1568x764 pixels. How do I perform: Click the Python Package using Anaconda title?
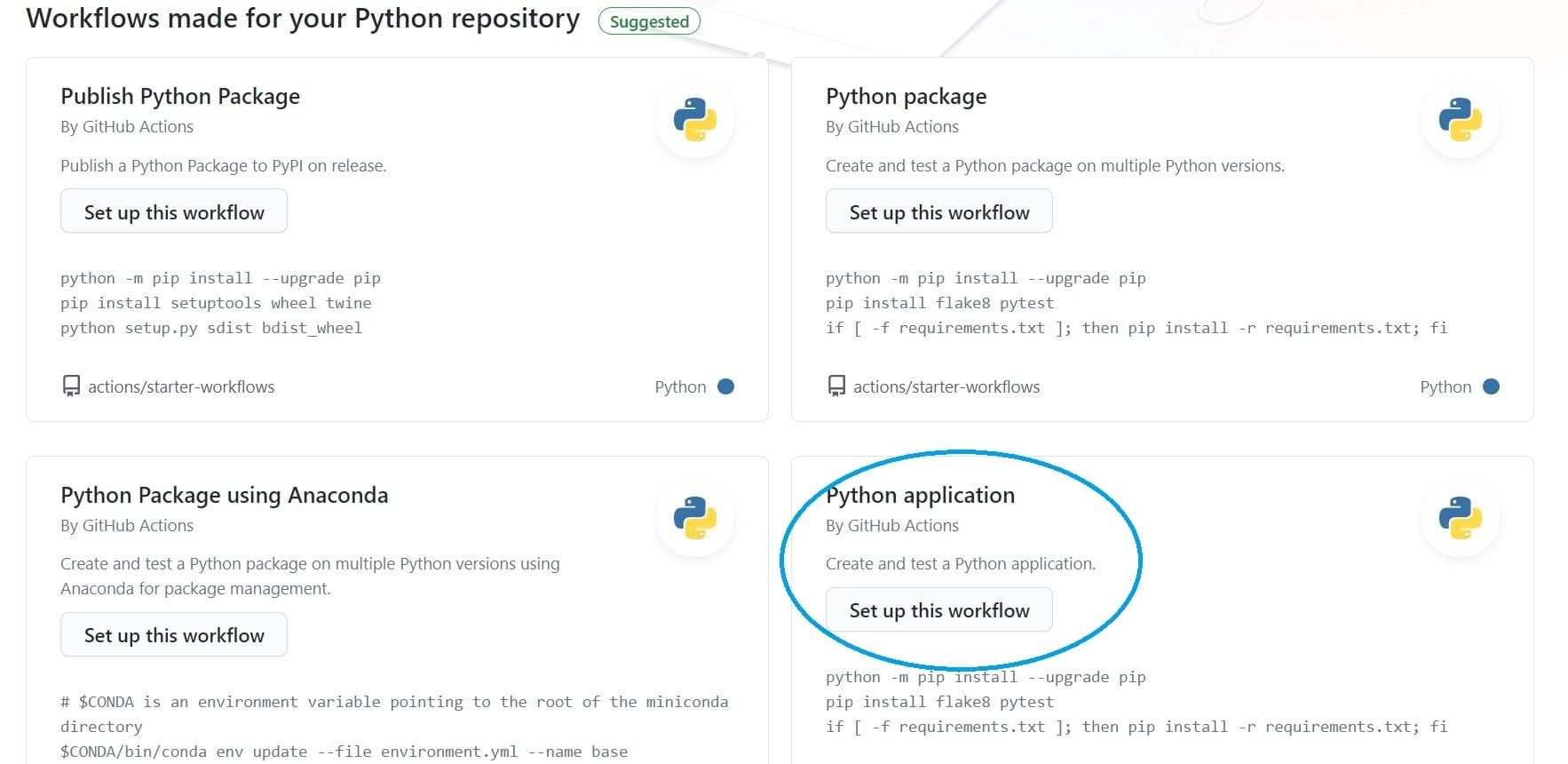click(x=225, y=495)
